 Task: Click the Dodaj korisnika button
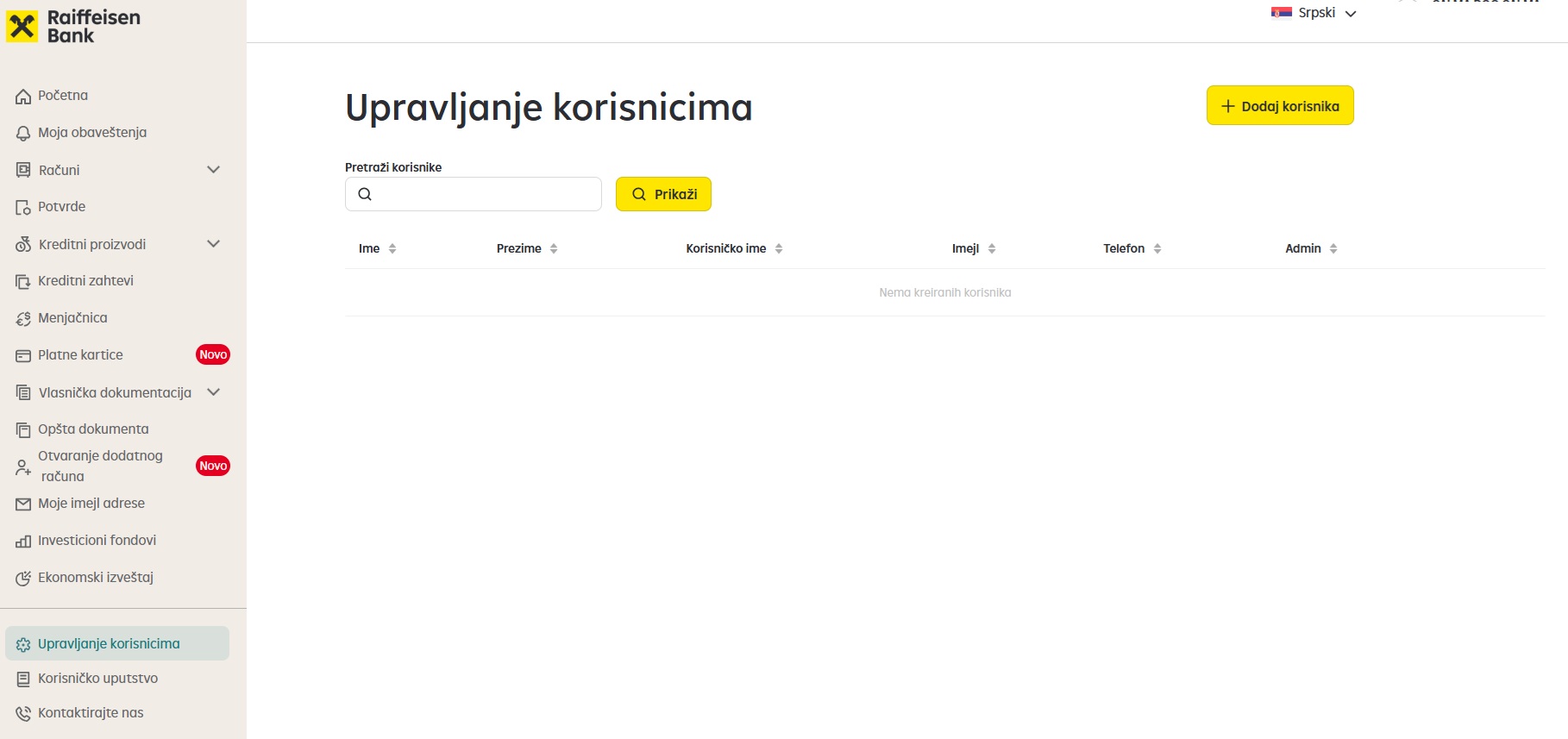click(x=1280, y=105)
